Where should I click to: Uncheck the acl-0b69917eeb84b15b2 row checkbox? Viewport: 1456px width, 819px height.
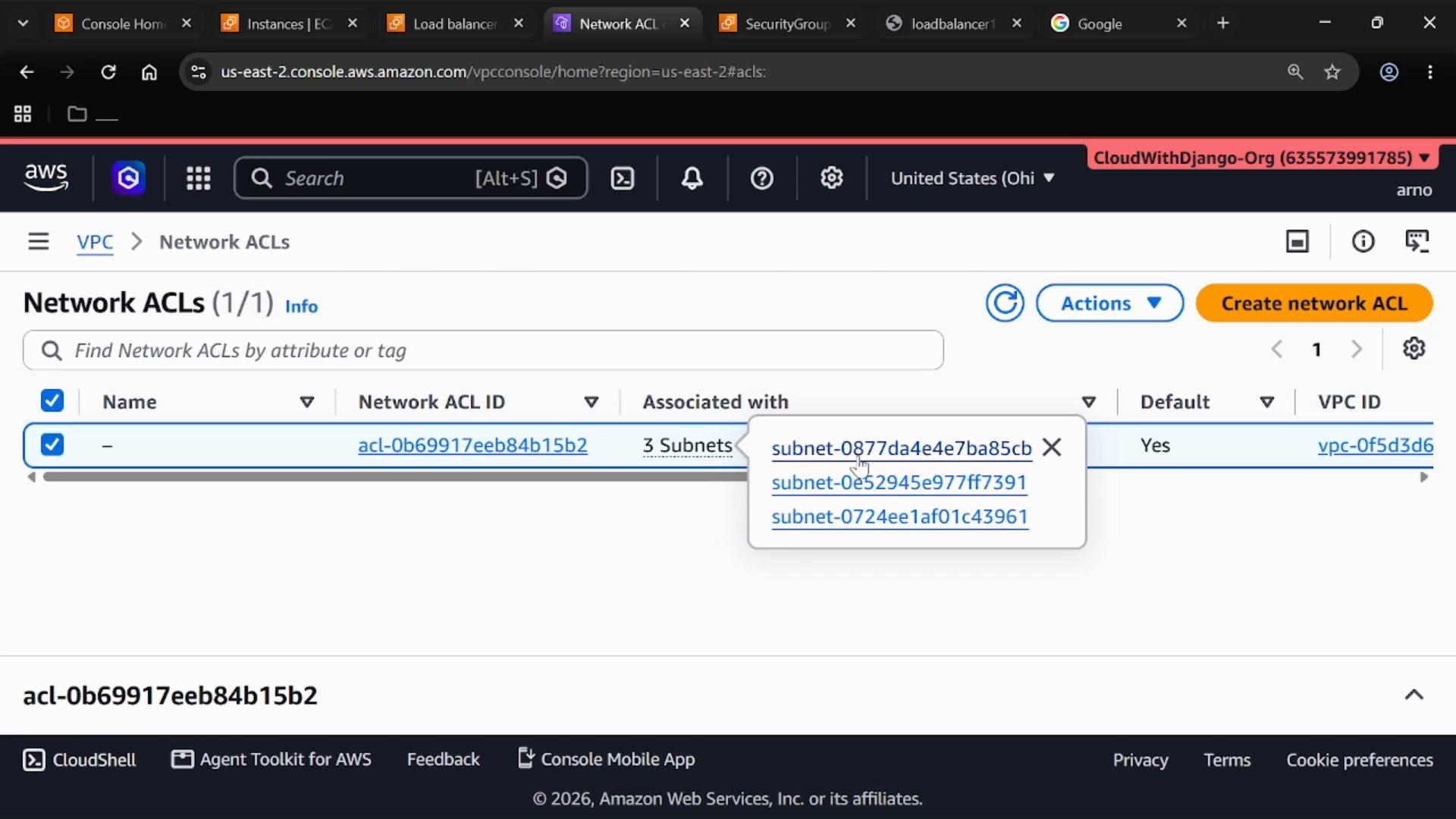[52, 444]
